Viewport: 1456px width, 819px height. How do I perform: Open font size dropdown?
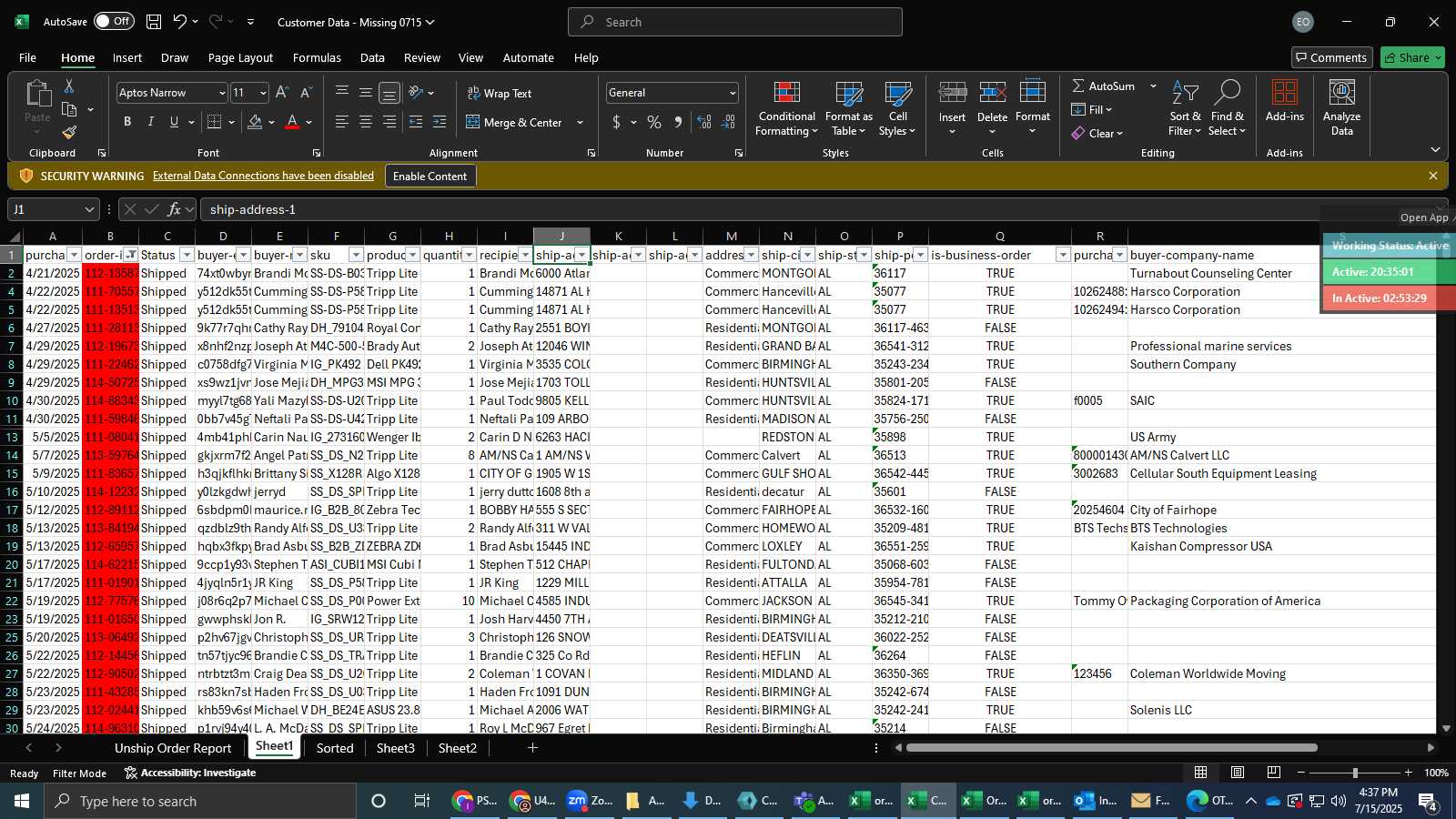pyautogui.click(x=263, y=93)
